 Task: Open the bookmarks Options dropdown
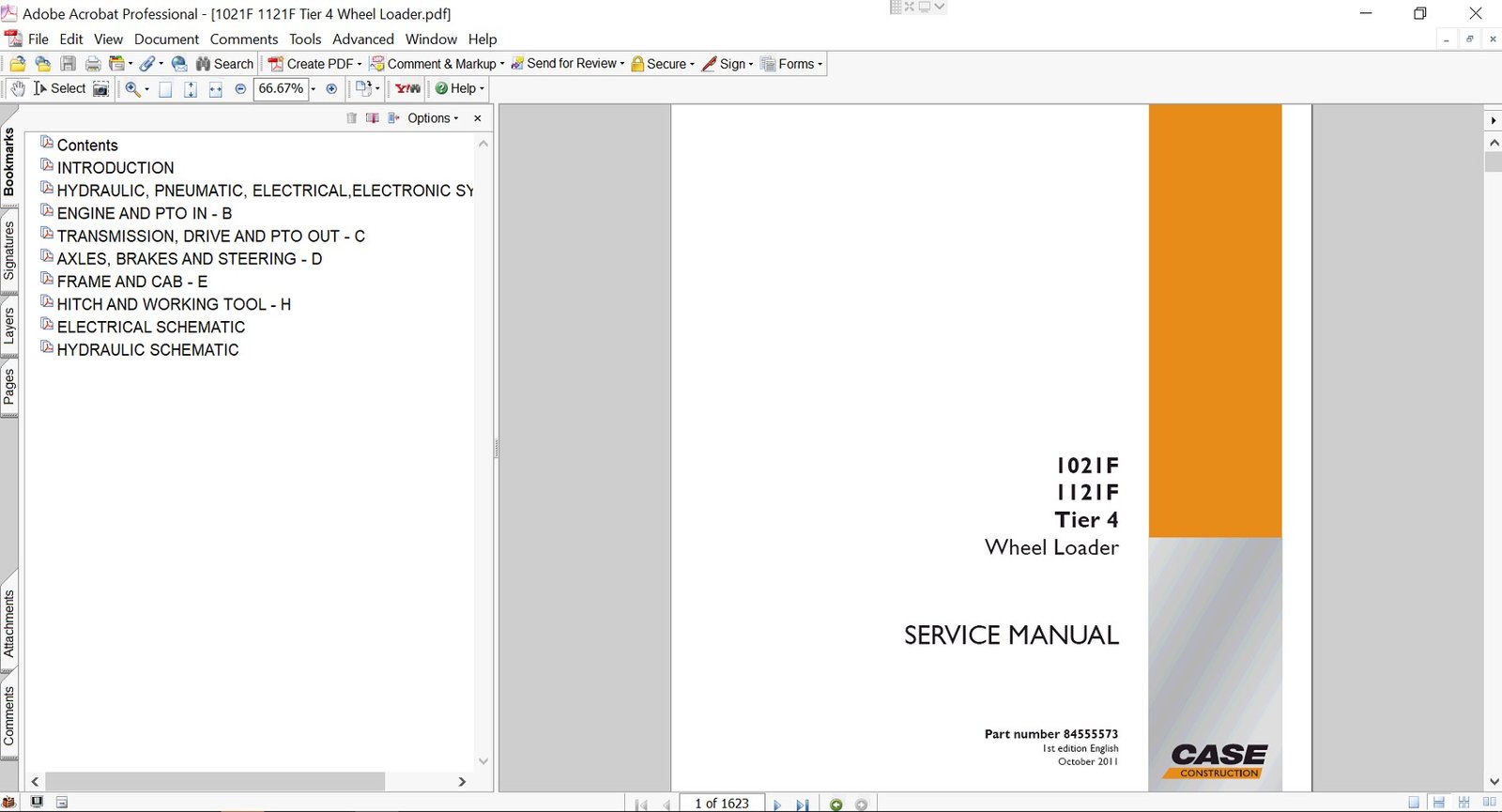(433, 118)
